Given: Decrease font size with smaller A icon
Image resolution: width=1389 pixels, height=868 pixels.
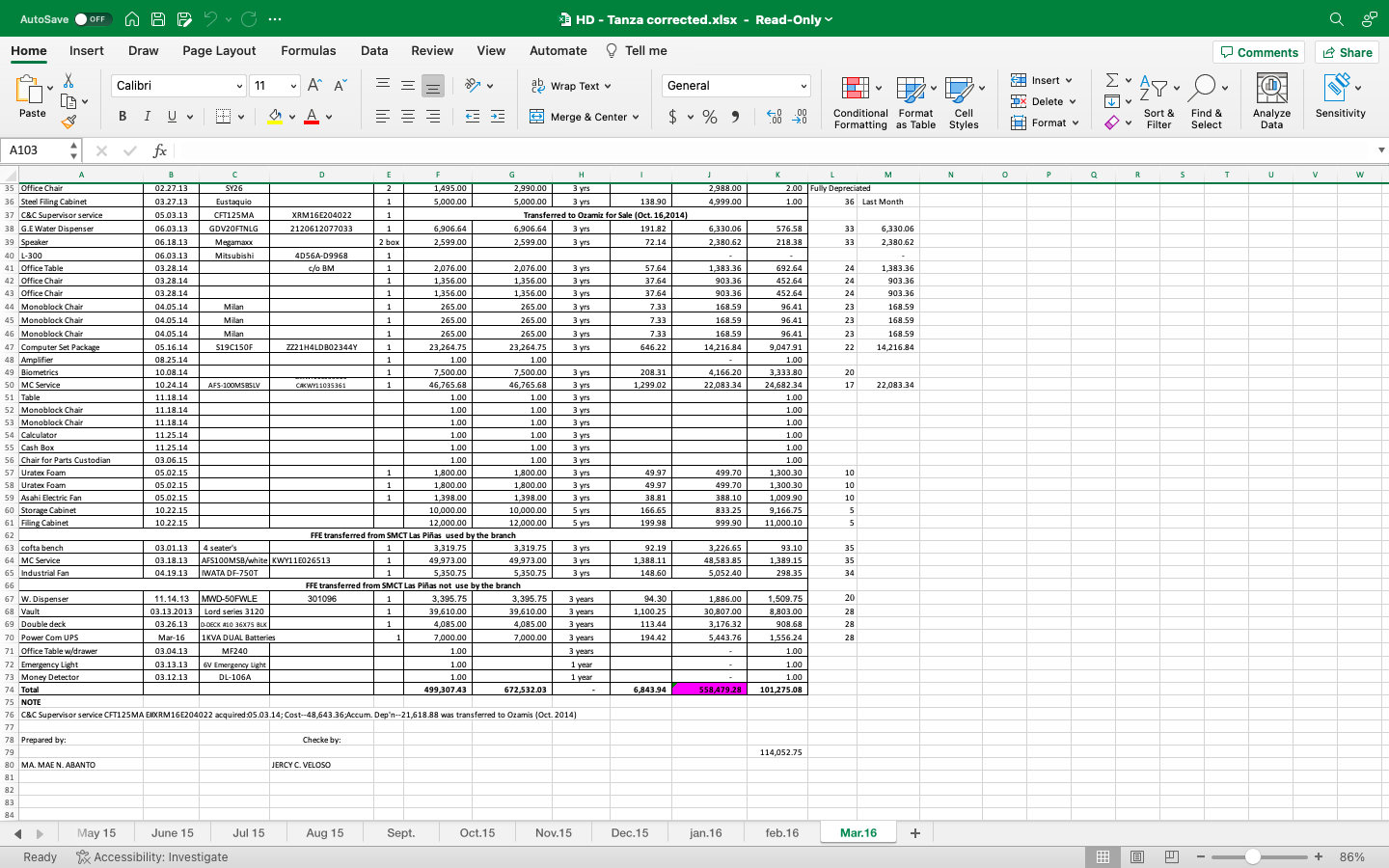Looking at the screenshot, I should [x=340, y=86].
